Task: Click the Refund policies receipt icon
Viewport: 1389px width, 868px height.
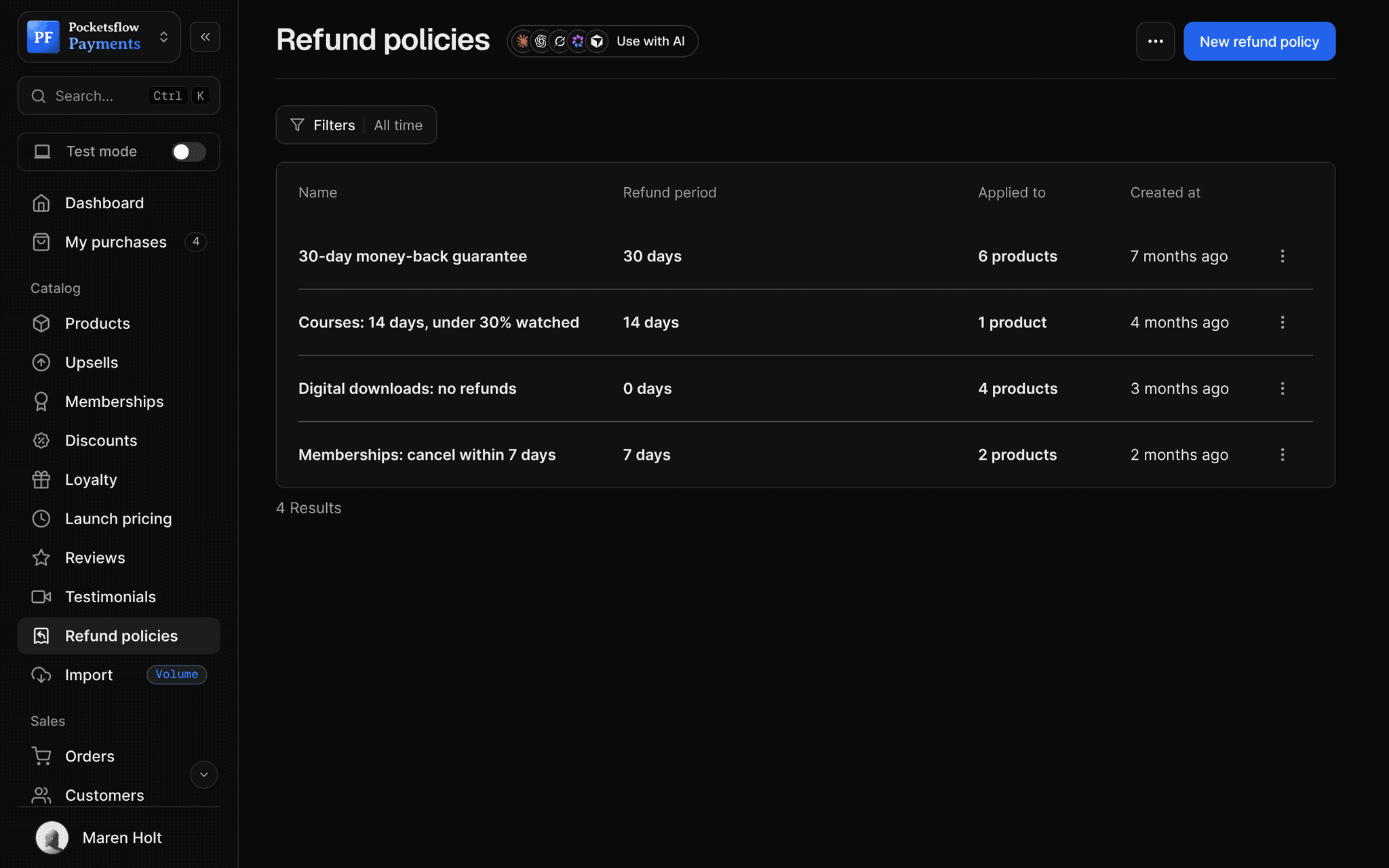Action: pos(41,636)
